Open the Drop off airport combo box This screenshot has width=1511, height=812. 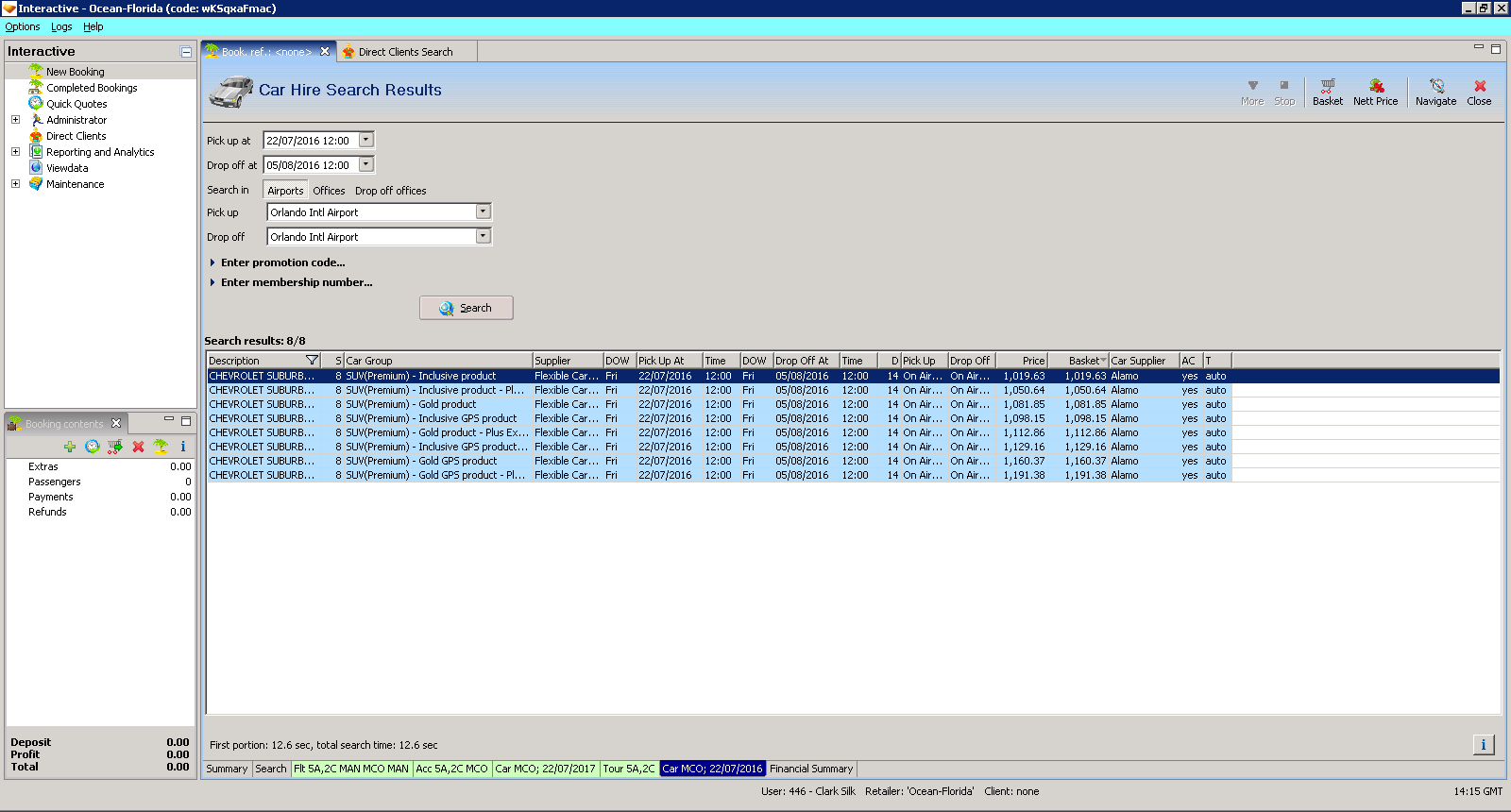click(483, 236)
